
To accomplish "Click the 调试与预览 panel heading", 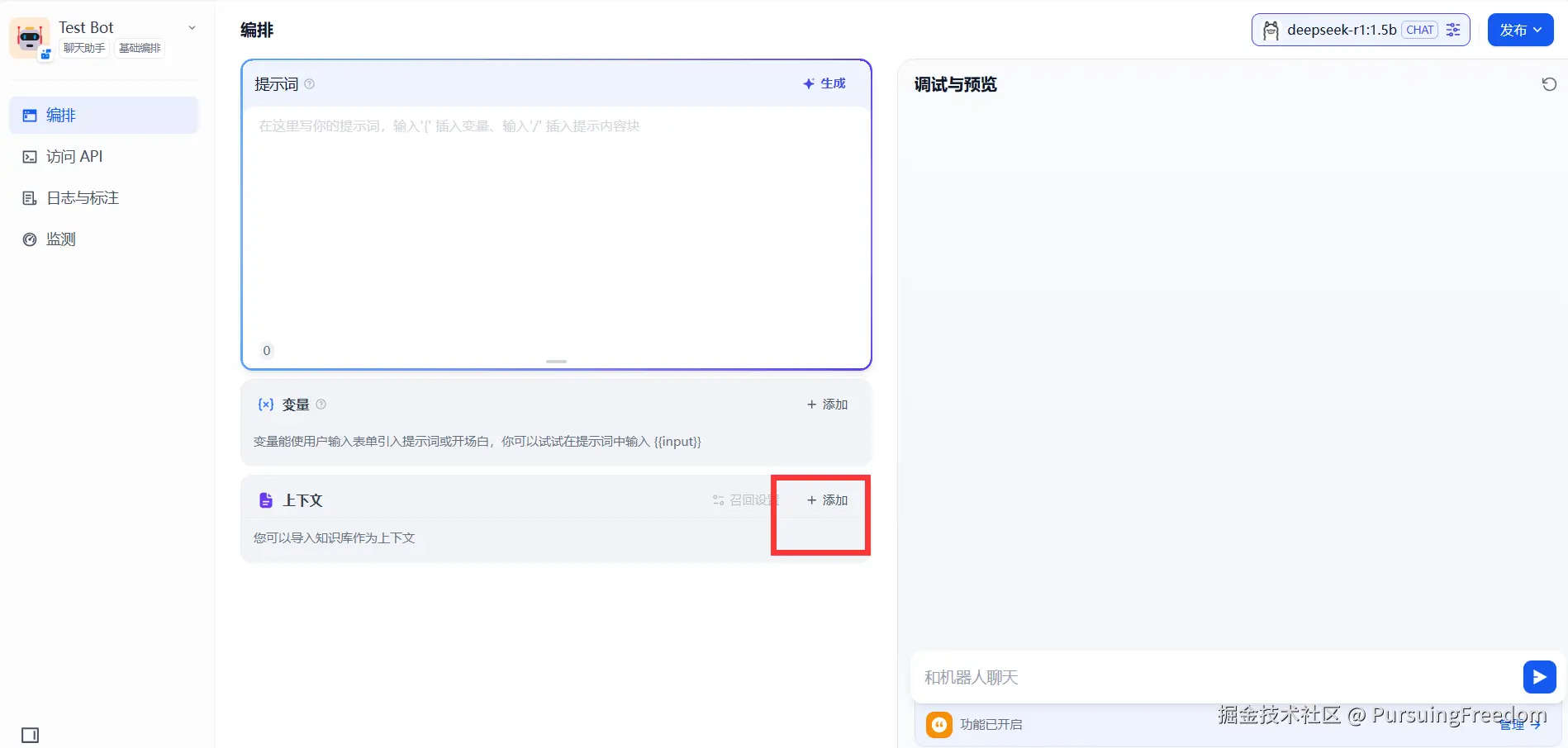I will (x=956, y=84).
